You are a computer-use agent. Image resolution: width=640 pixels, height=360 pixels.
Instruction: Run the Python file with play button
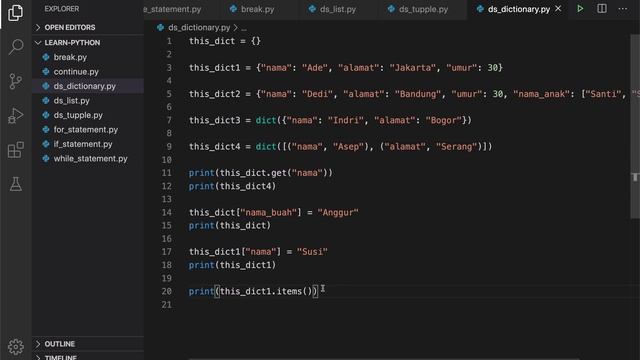(580, 9)
